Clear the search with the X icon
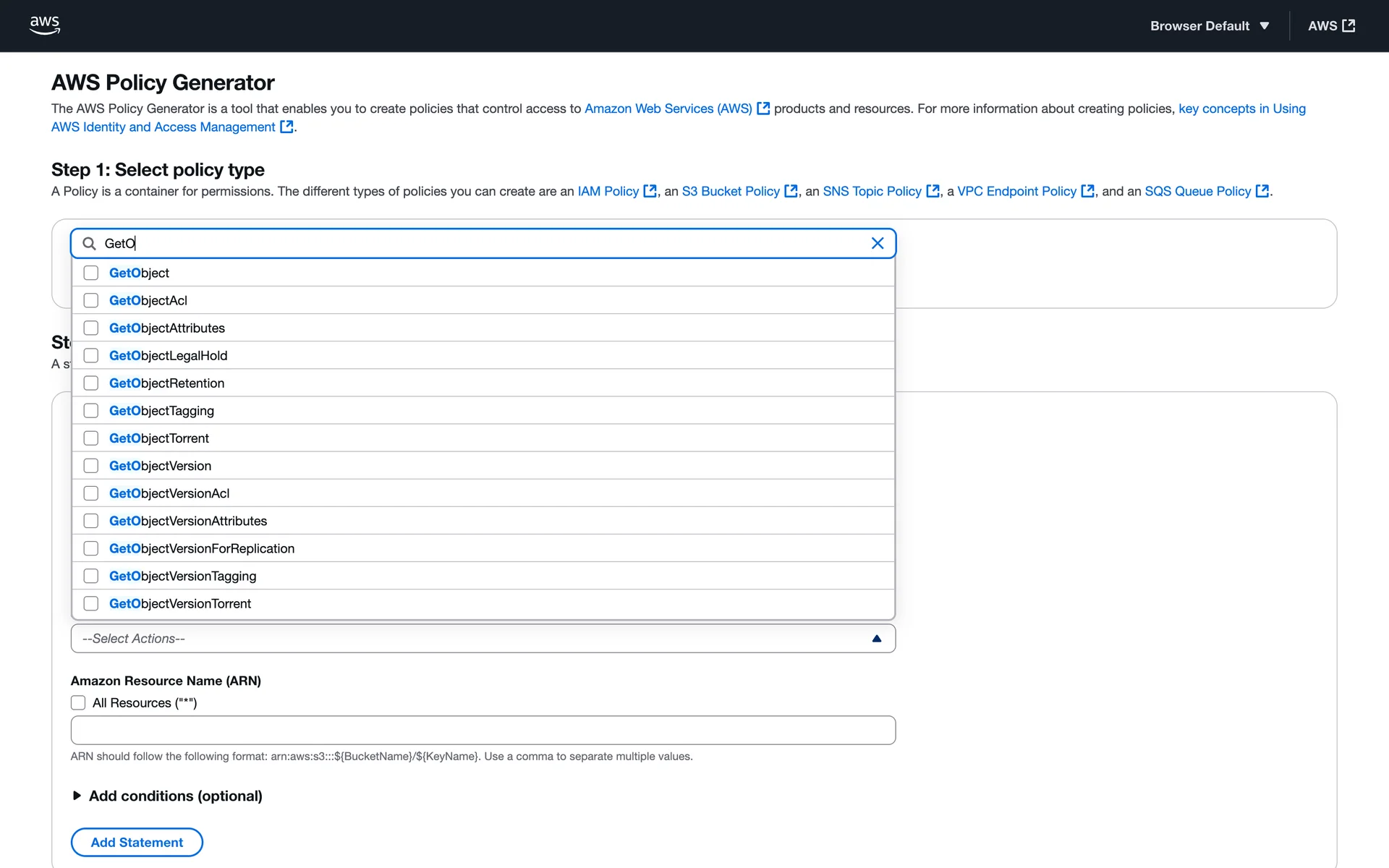 878,244
